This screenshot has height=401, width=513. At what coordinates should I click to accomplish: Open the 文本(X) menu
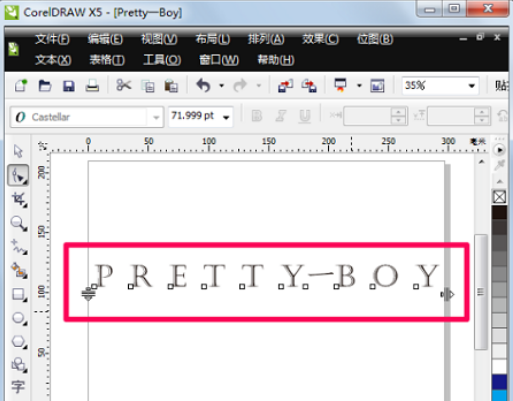point(53,60)
